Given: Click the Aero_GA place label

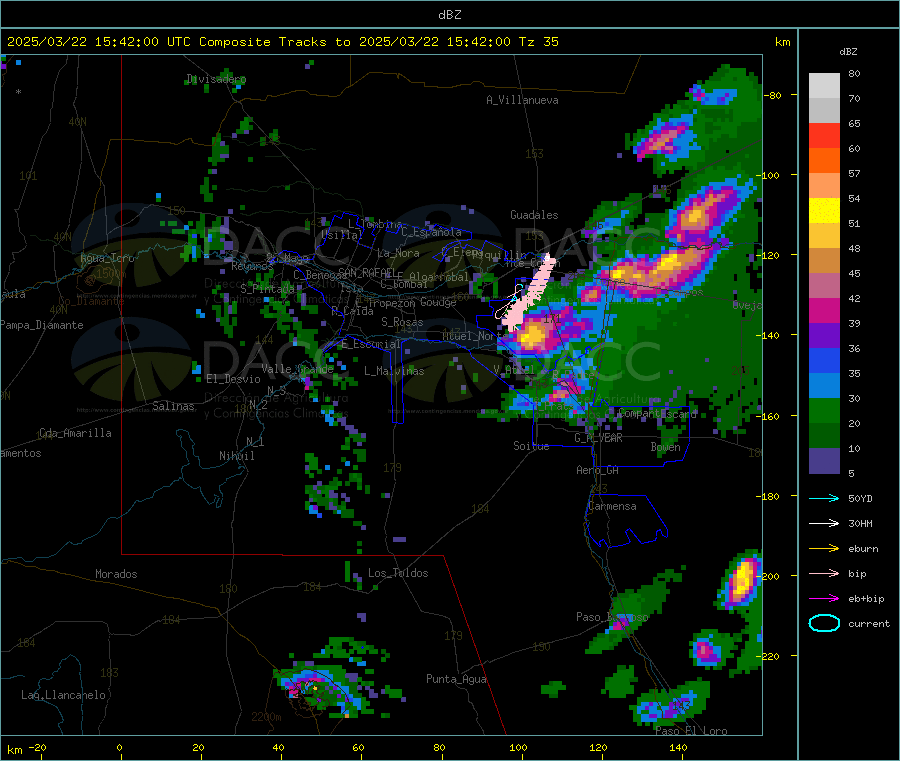Looking at the screenshot, I should 598,470.
